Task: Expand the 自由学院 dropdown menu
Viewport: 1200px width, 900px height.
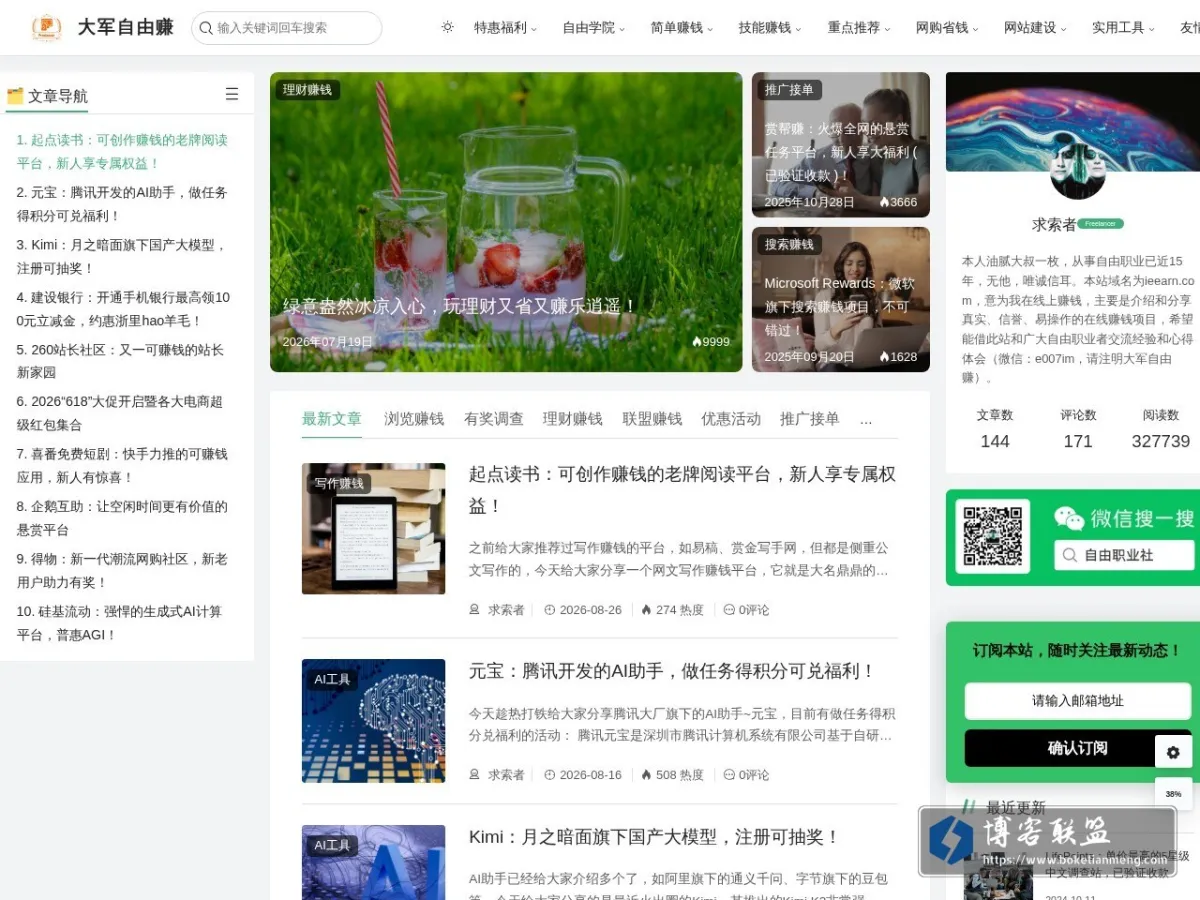Action: [x=593, y=28]
